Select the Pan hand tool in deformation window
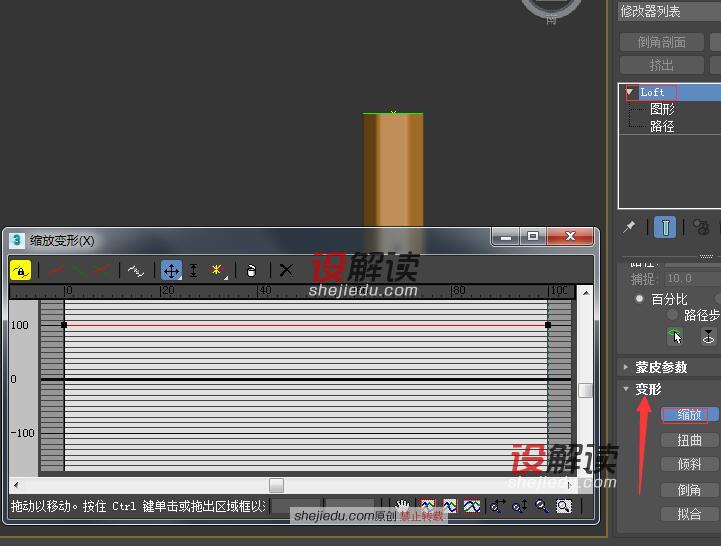Screen dimensions: 721x546 point(401,506)
